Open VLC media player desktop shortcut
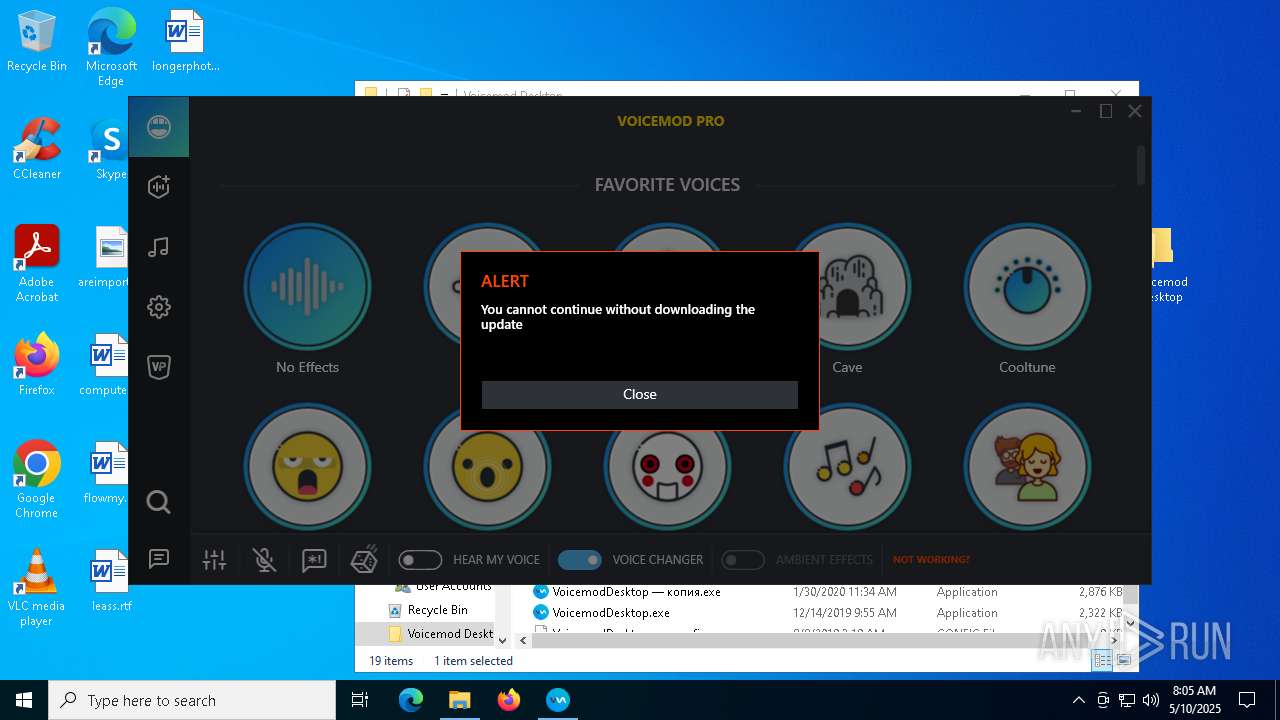The image size is (1280, 720). [37, 588]
